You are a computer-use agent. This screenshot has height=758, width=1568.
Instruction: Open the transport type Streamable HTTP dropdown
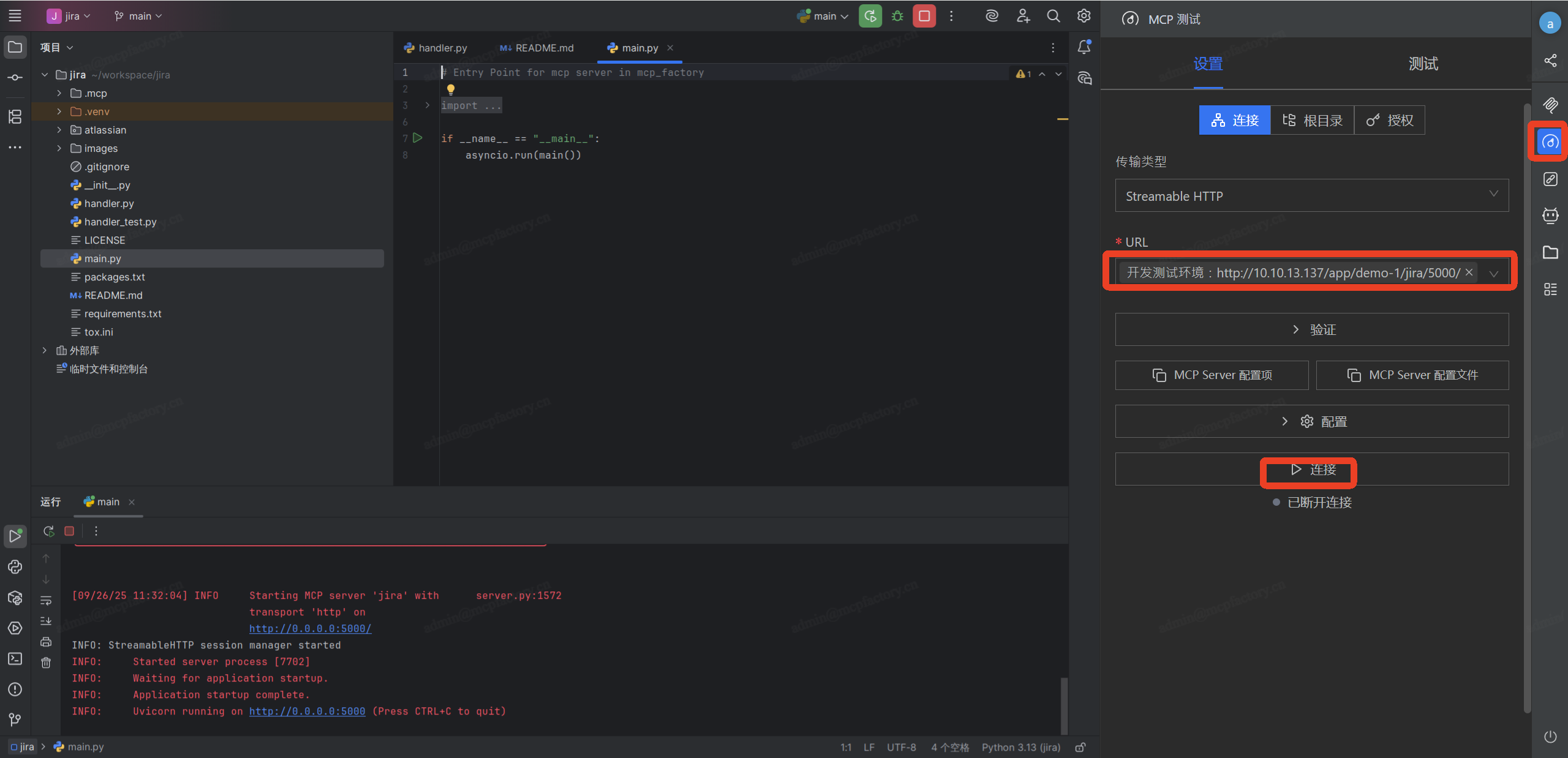click(1311, 196)
